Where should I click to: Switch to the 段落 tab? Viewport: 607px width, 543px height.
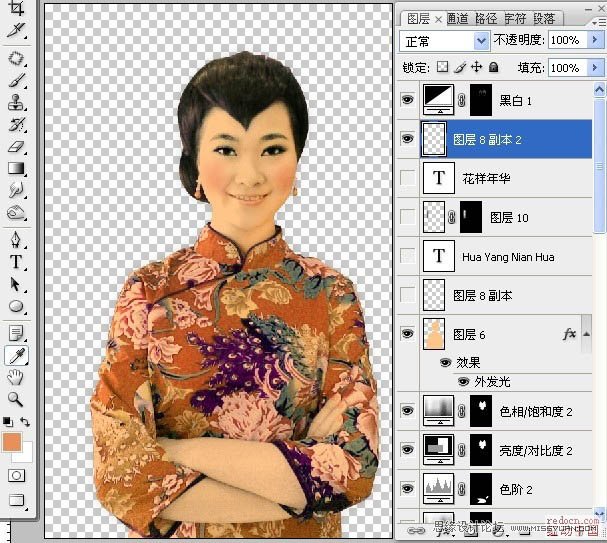544,18
